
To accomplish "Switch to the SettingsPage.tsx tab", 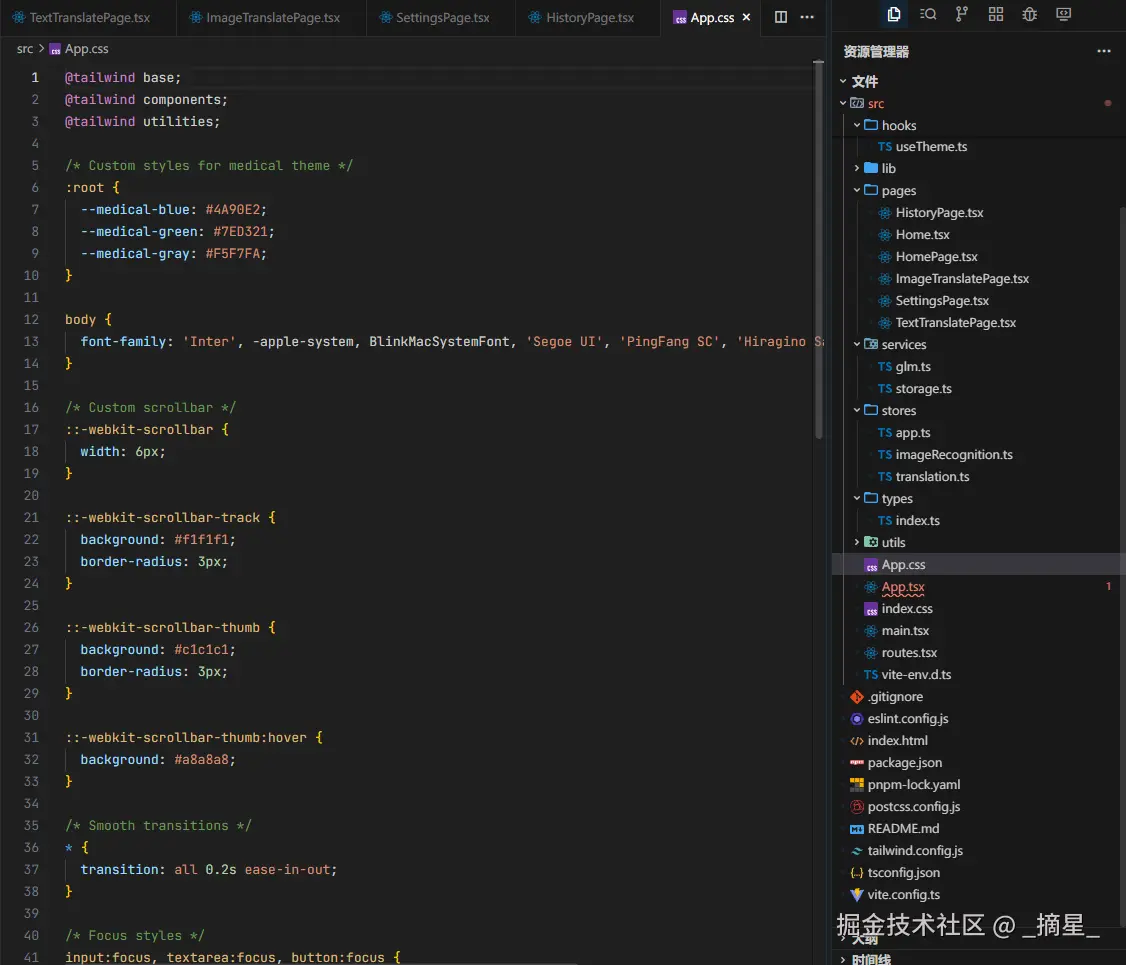I will 442,18.
